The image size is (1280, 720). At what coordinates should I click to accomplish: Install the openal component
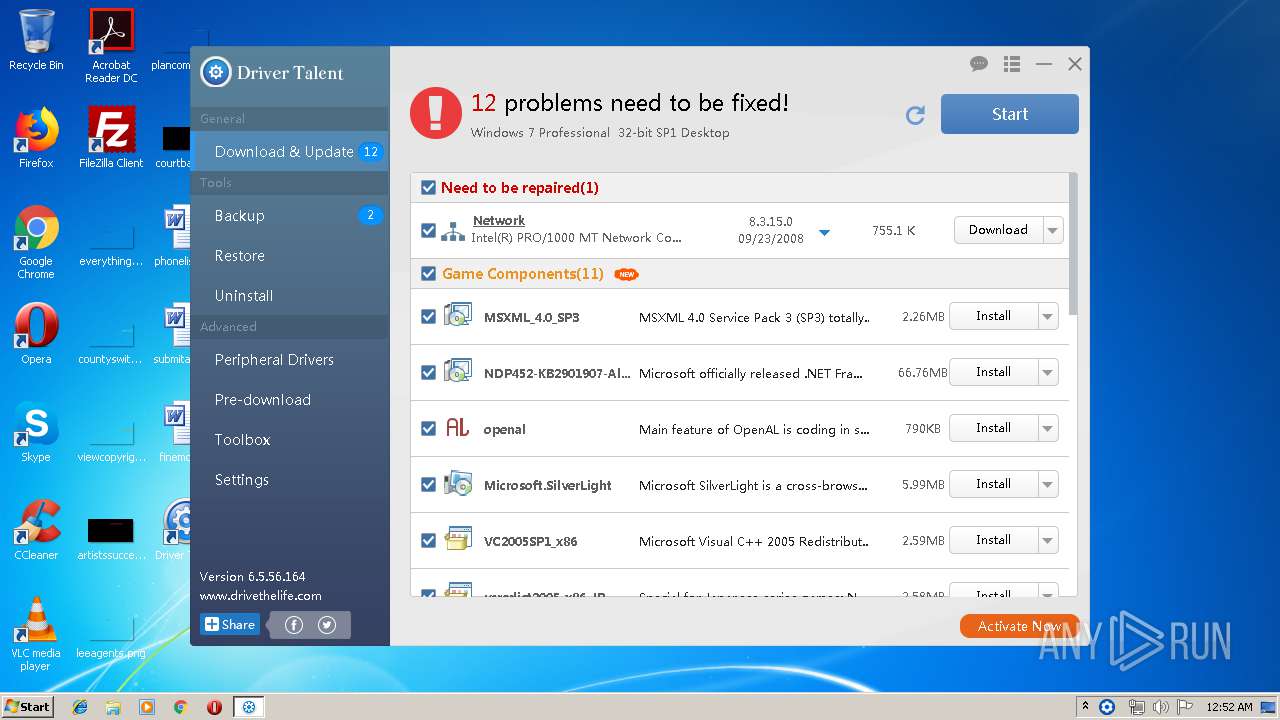(x=993, y=428)
